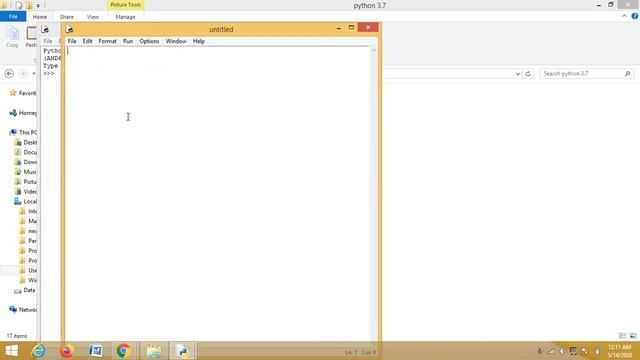
Task: Open Music folder in navigation pane
Action: (x=26, y=172)
